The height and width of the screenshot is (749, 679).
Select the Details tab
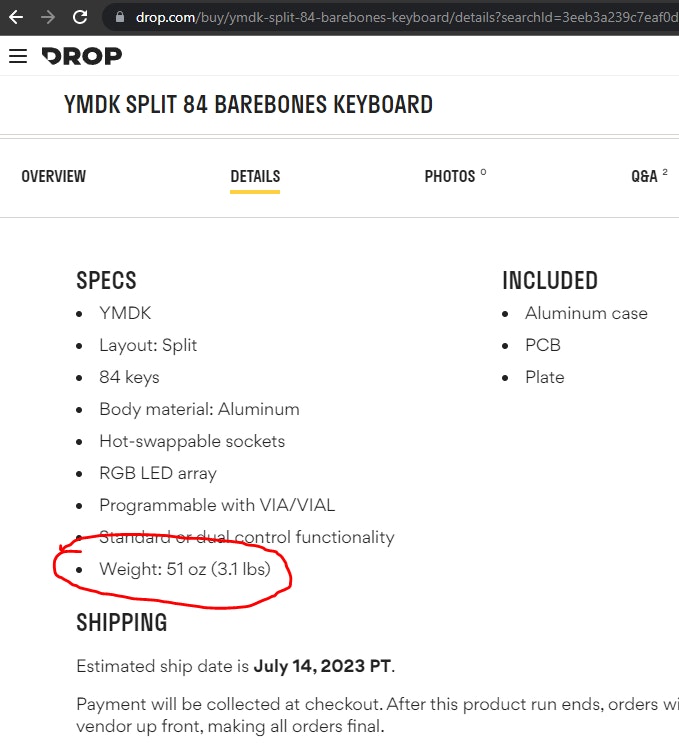pos(255,176)
